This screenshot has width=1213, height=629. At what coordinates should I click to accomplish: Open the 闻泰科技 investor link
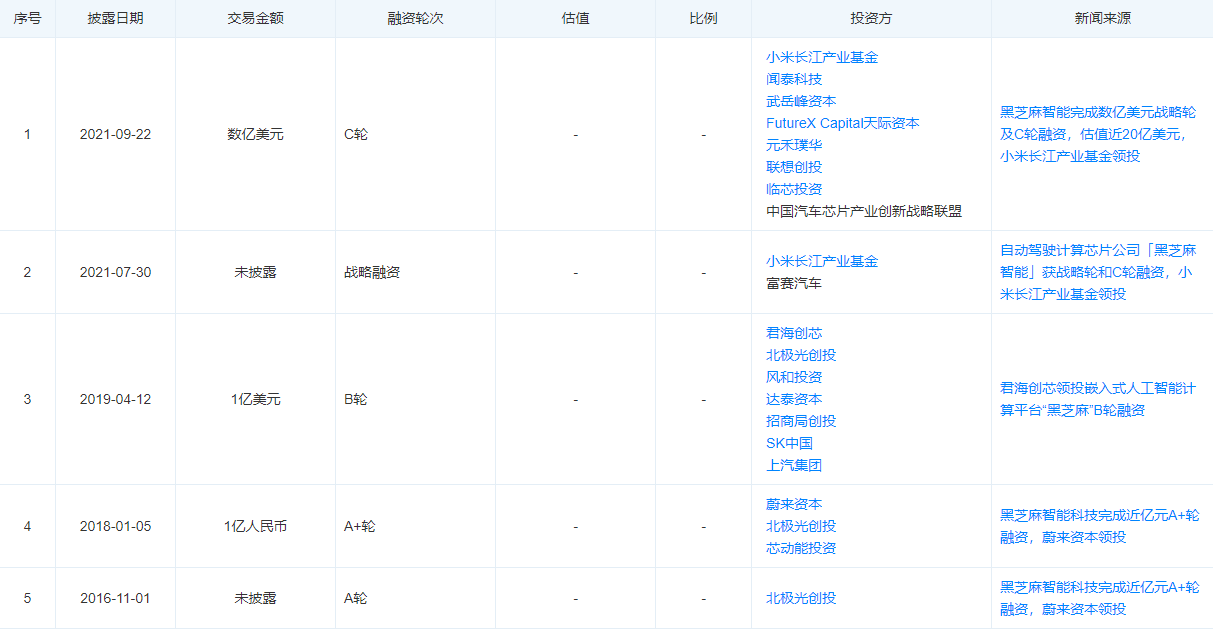(794, 79)
